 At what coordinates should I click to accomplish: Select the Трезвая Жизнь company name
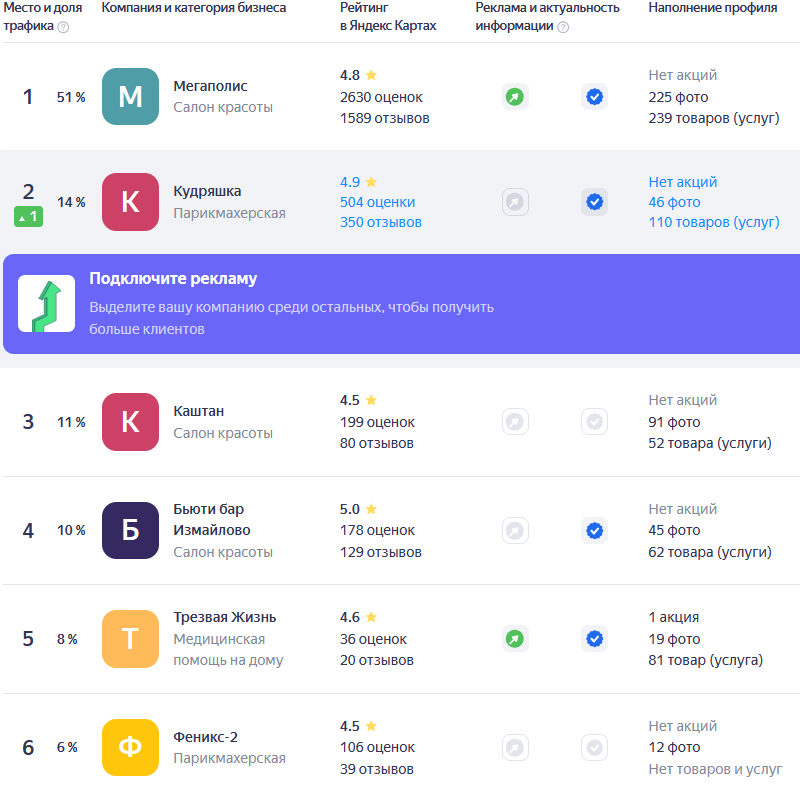click(224, 617)
